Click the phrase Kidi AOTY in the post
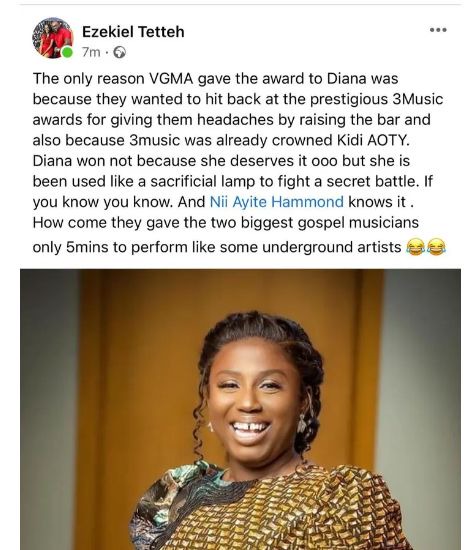Screen dimensions: 472x550 tap(373, 140)
